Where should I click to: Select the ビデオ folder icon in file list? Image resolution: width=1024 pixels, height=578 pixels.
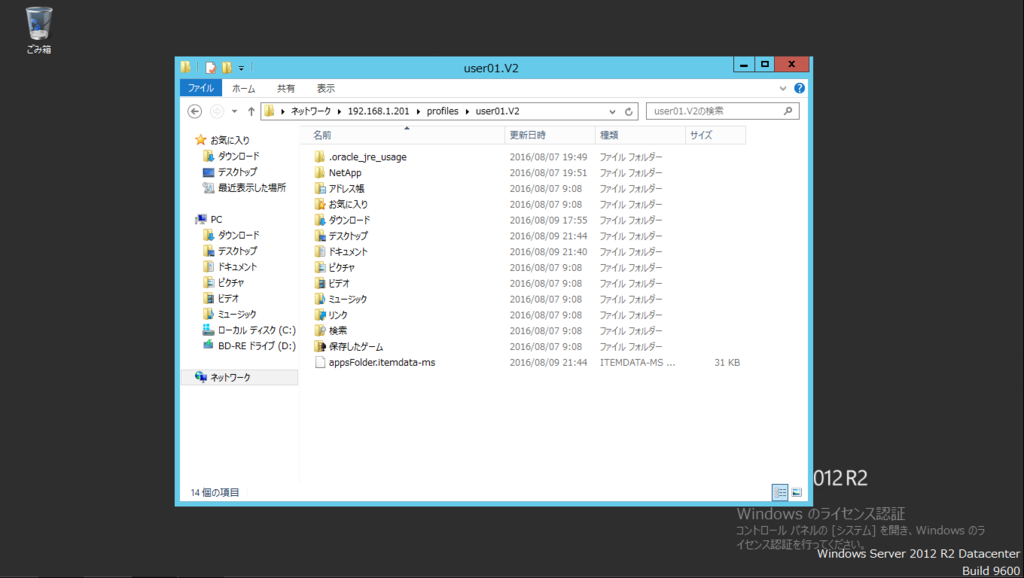tap(319, 283)
